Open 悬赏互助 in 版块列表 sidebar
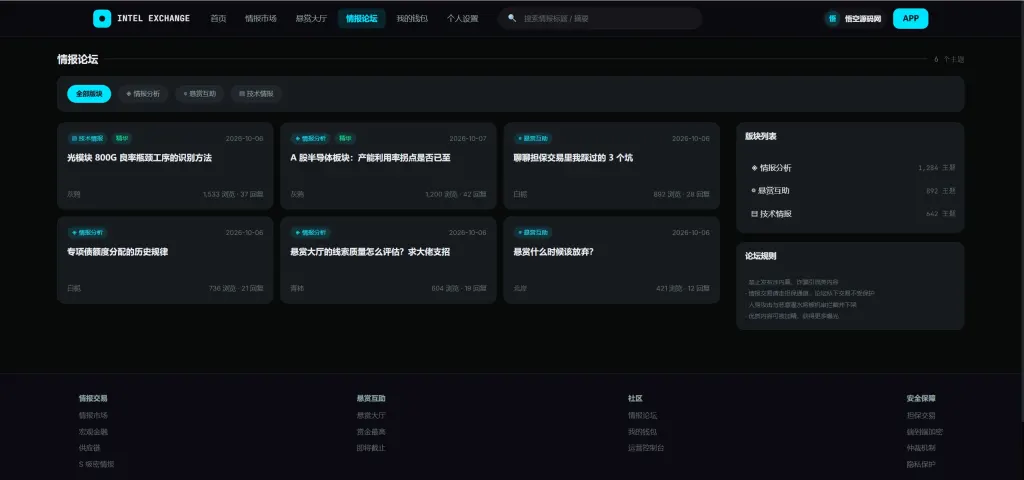Screen dimensions: 1024x480 [850, 191]
